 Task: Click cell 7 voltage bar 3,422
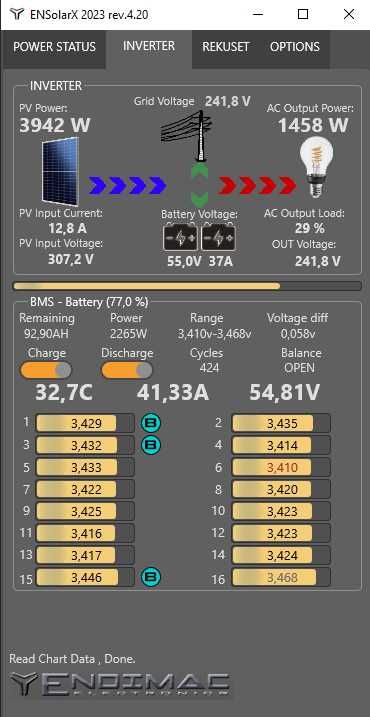coord(85,489)
